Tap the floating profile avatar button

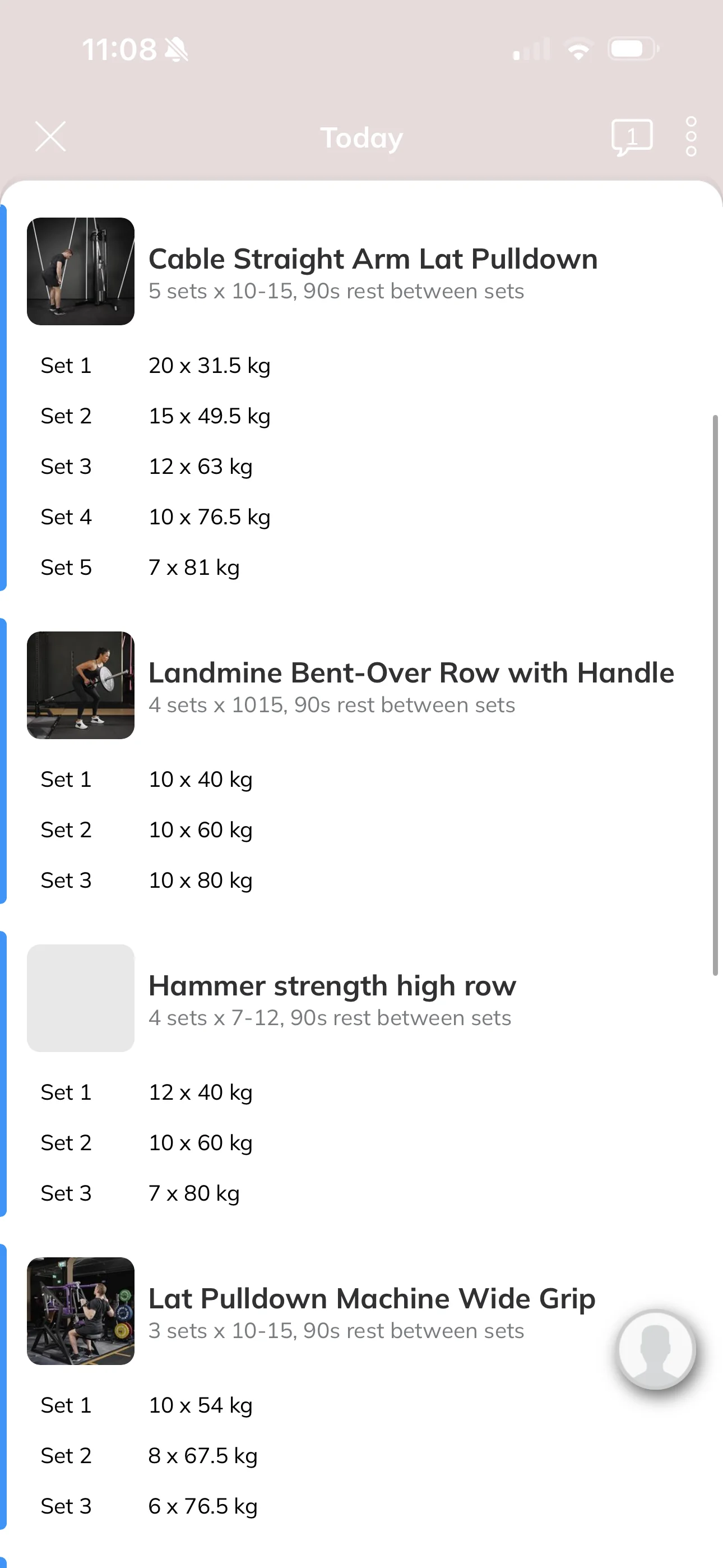pos(656,1349)
